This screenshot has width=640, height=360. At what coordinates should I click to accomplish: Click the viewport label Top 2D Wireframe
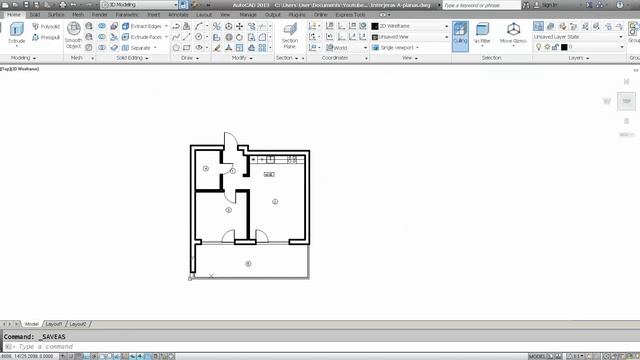(x=20, y=69)
